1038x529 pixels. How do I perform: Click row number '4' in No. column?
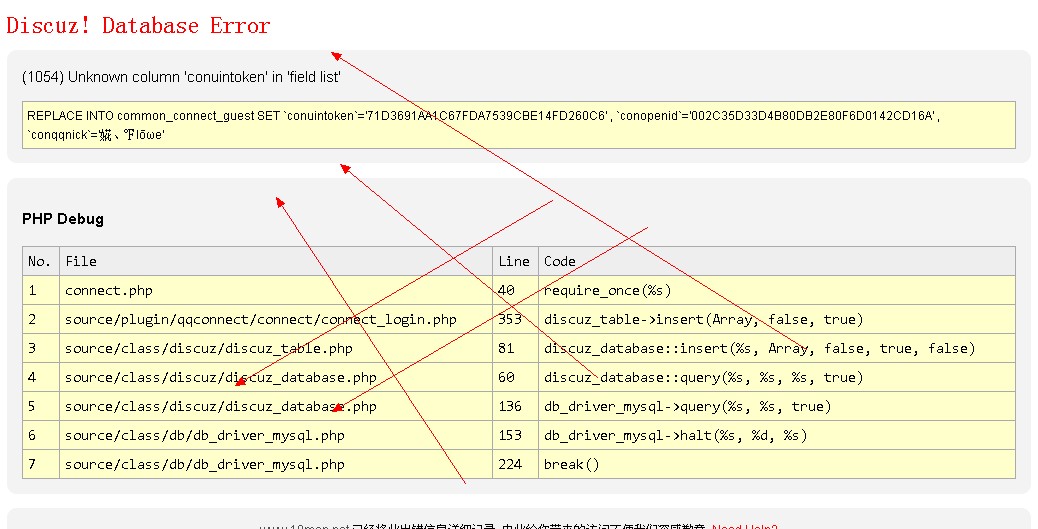pos(41,377)
